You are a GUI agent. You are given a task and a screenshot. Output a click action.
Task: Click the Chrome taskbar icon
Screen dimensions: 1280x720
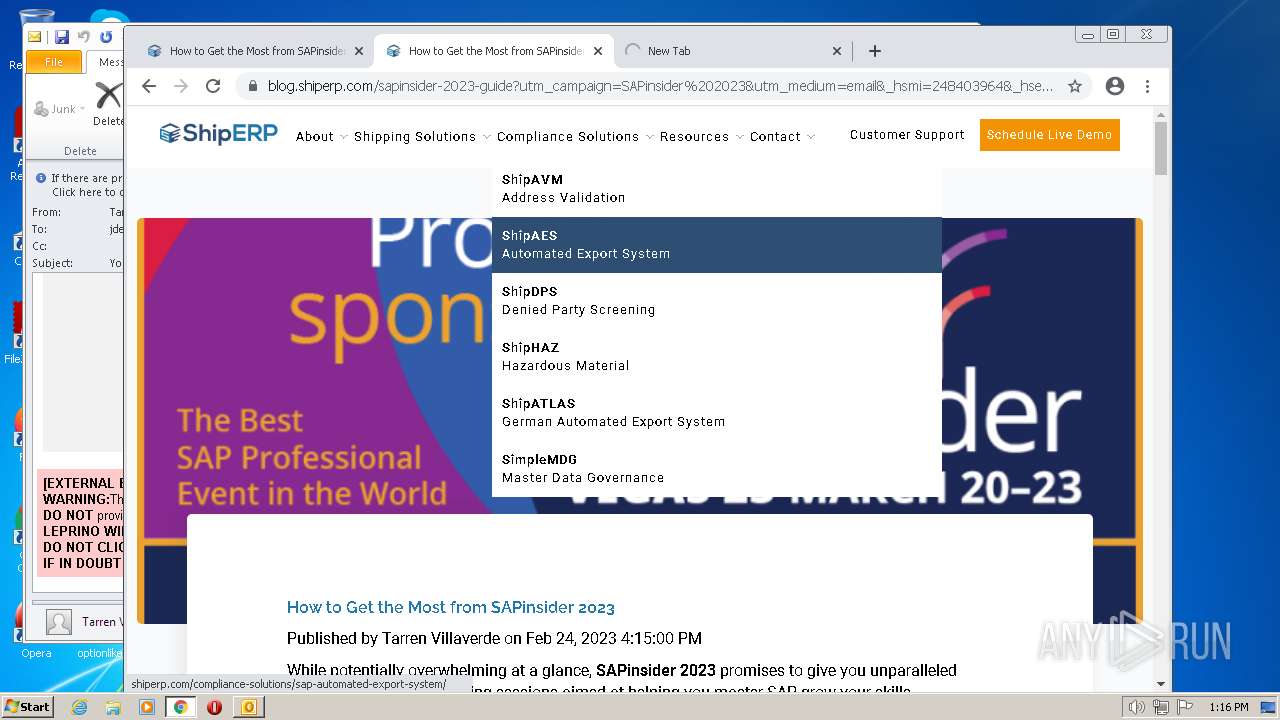pyautogui.click(x=181, y=707)
